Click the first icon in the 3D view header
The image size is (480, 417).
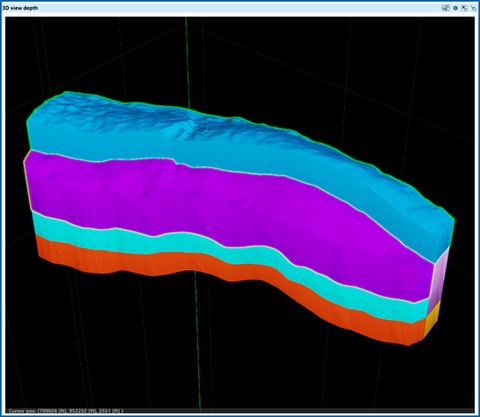point(445,8)
